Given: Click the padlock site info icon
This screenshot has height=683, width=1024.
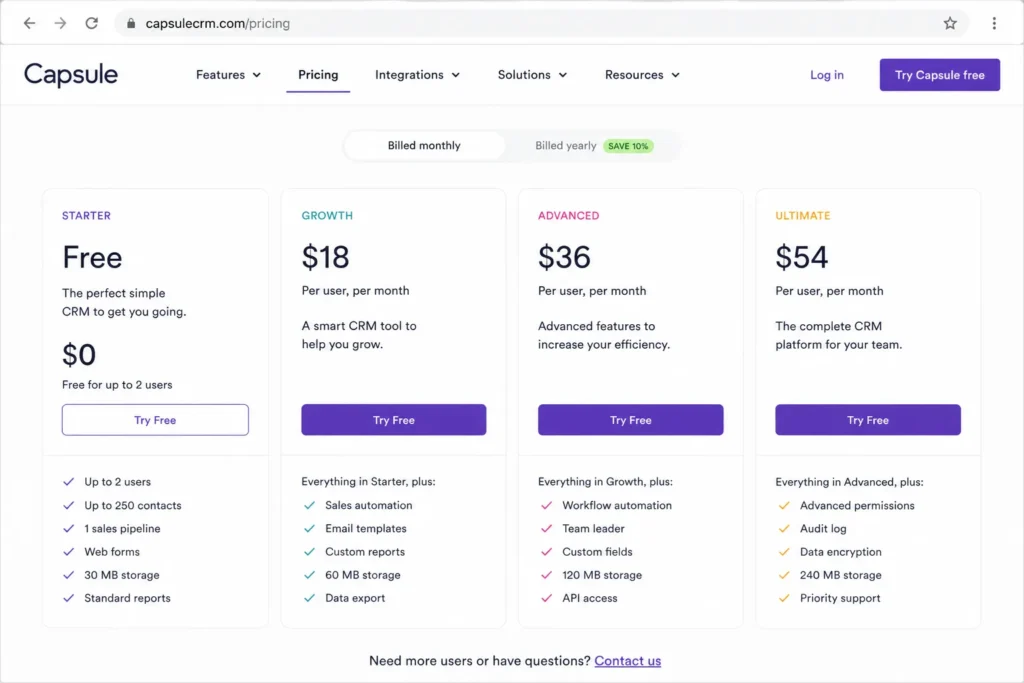Looking at the screenshot, I should [131, 24].
